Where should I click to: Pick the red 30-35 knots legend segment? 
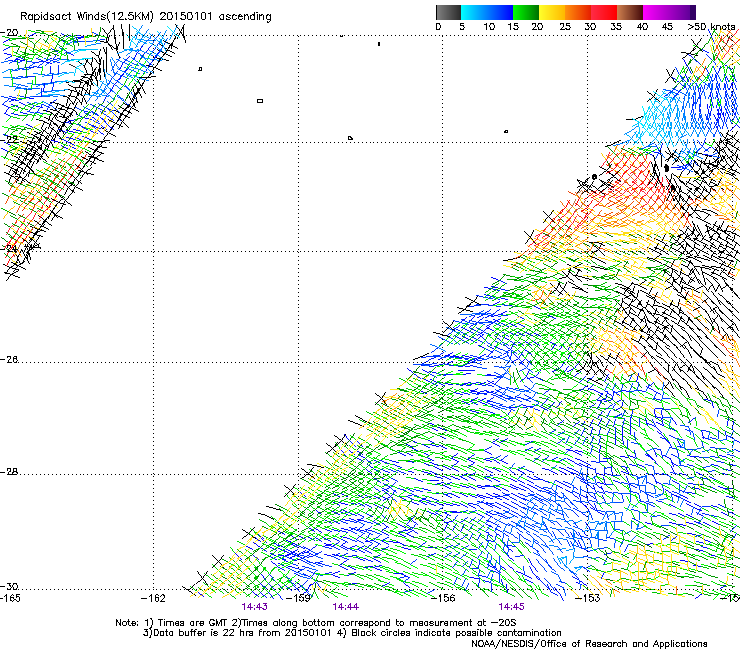(x=604, y=12)
